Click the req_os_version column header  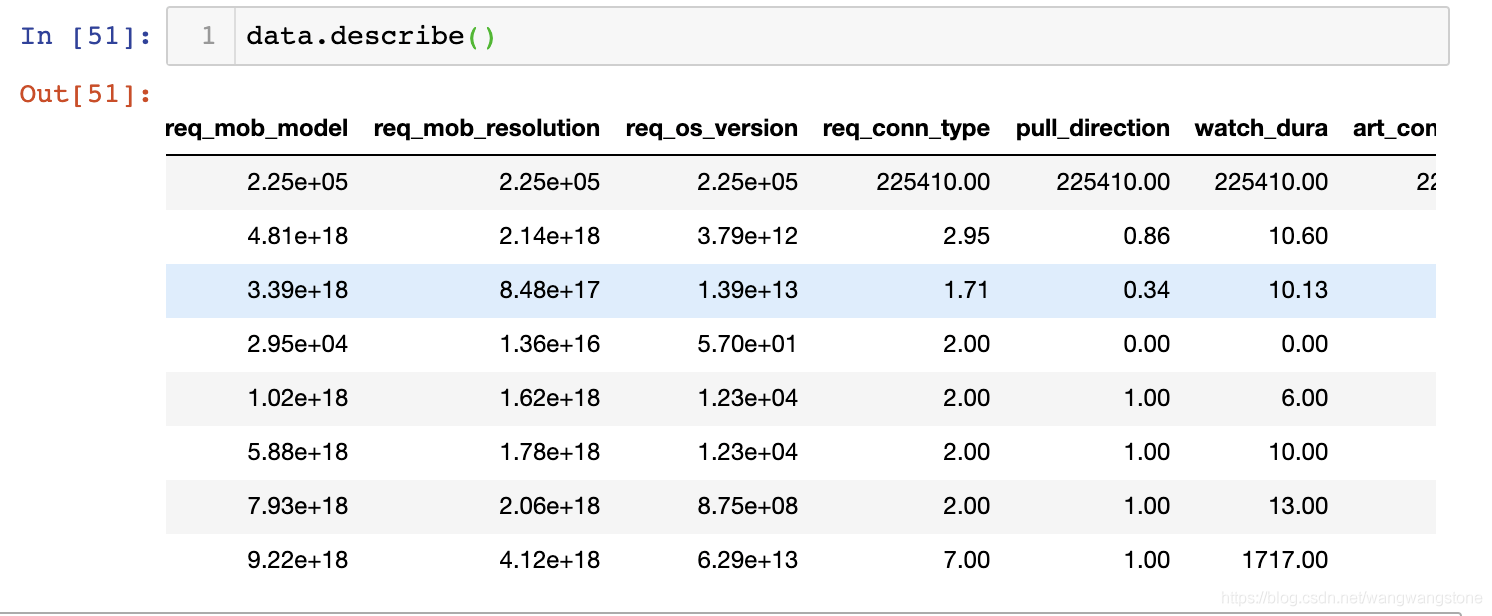point(711,128)
